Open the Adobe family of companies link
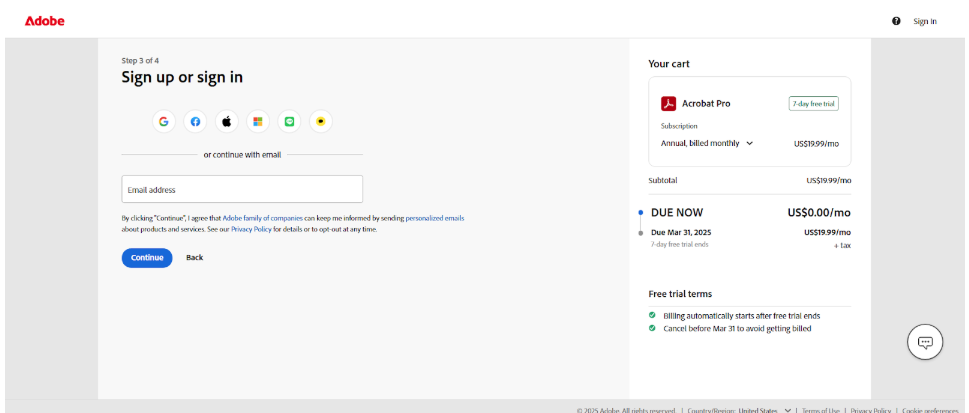 point(263,218)
